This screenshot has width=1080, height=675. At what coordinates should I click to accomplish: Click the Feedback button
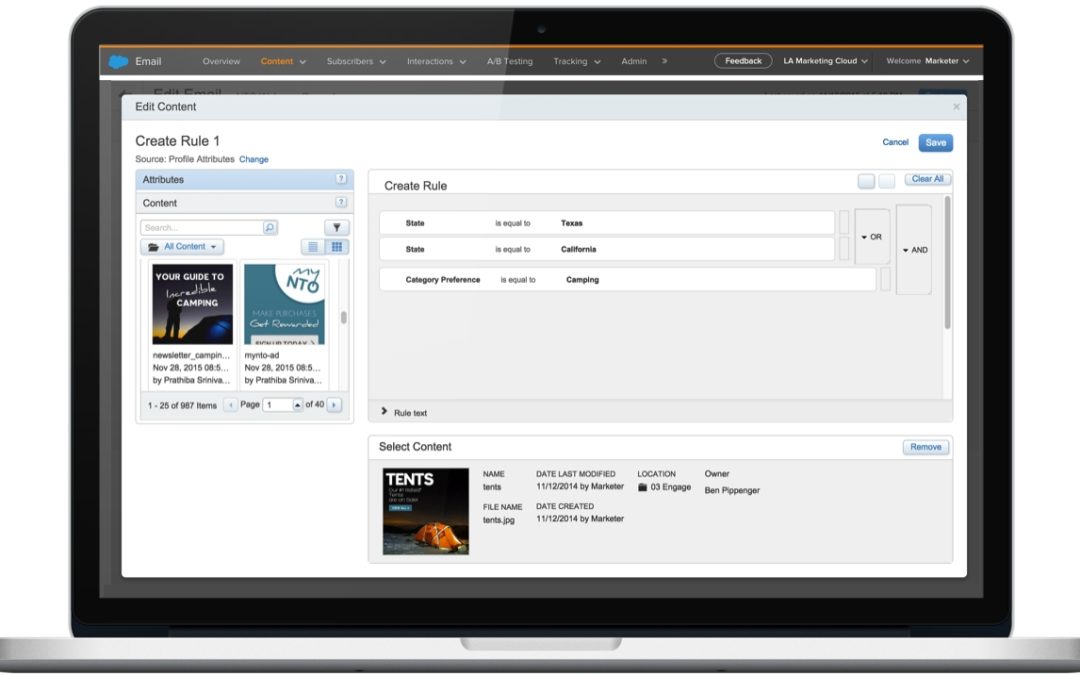743,61
